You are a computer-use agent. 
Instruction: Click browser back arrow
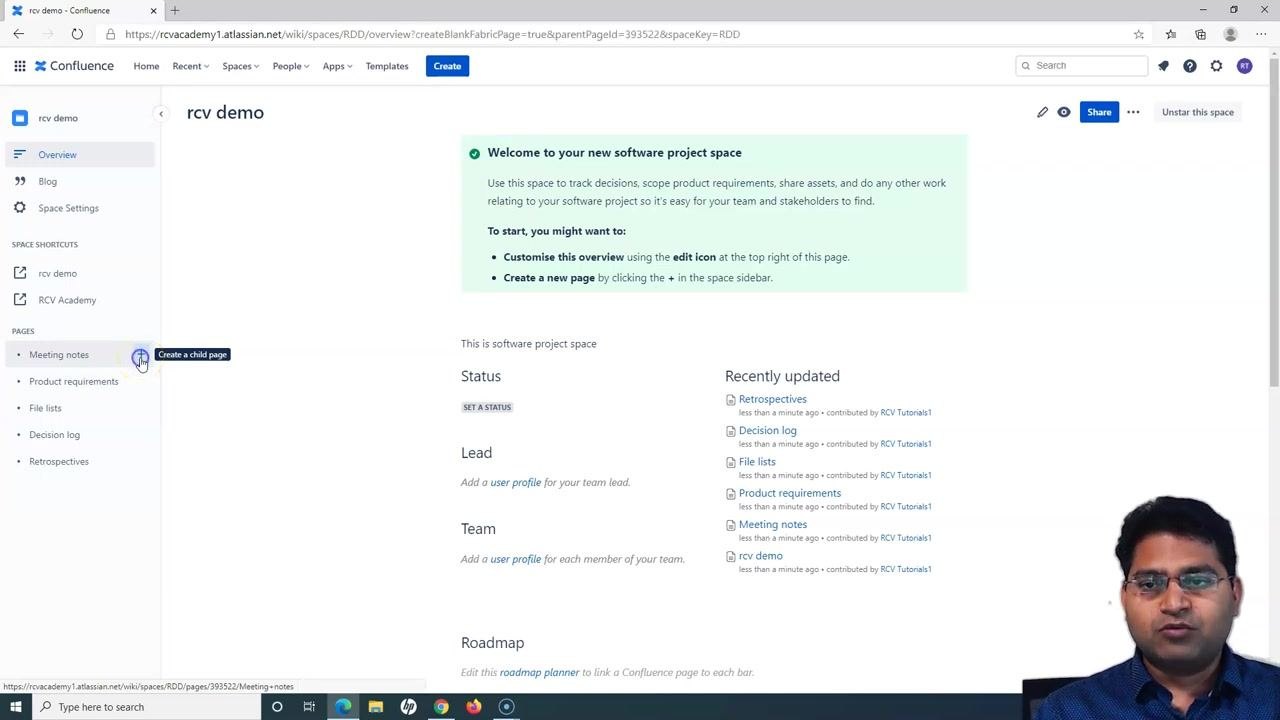click(19, 34)
